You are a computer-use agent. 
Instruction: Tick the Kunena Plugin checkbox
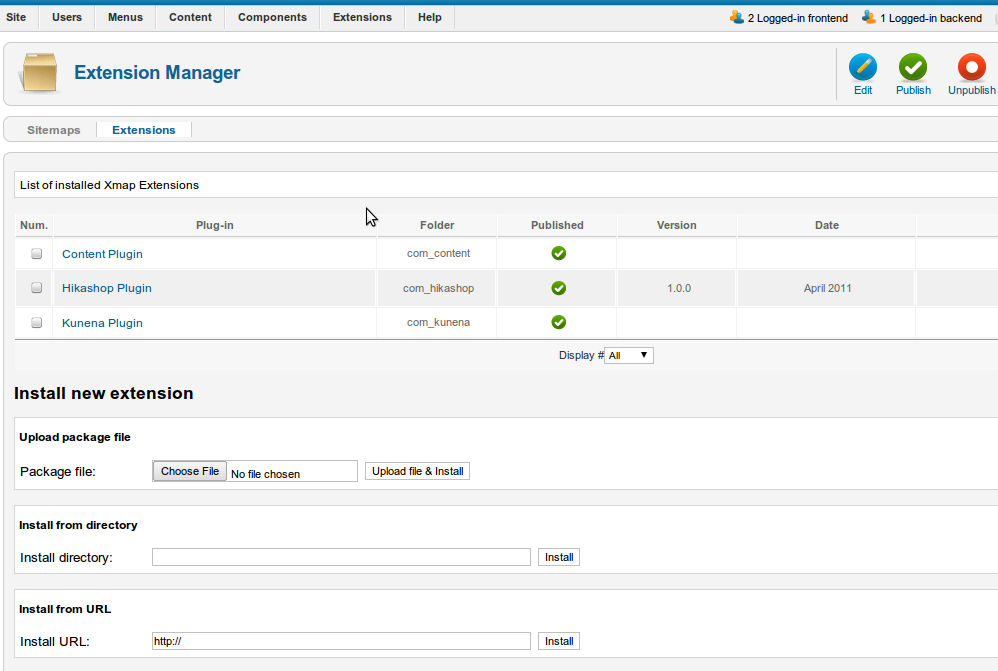pos(37,323)
